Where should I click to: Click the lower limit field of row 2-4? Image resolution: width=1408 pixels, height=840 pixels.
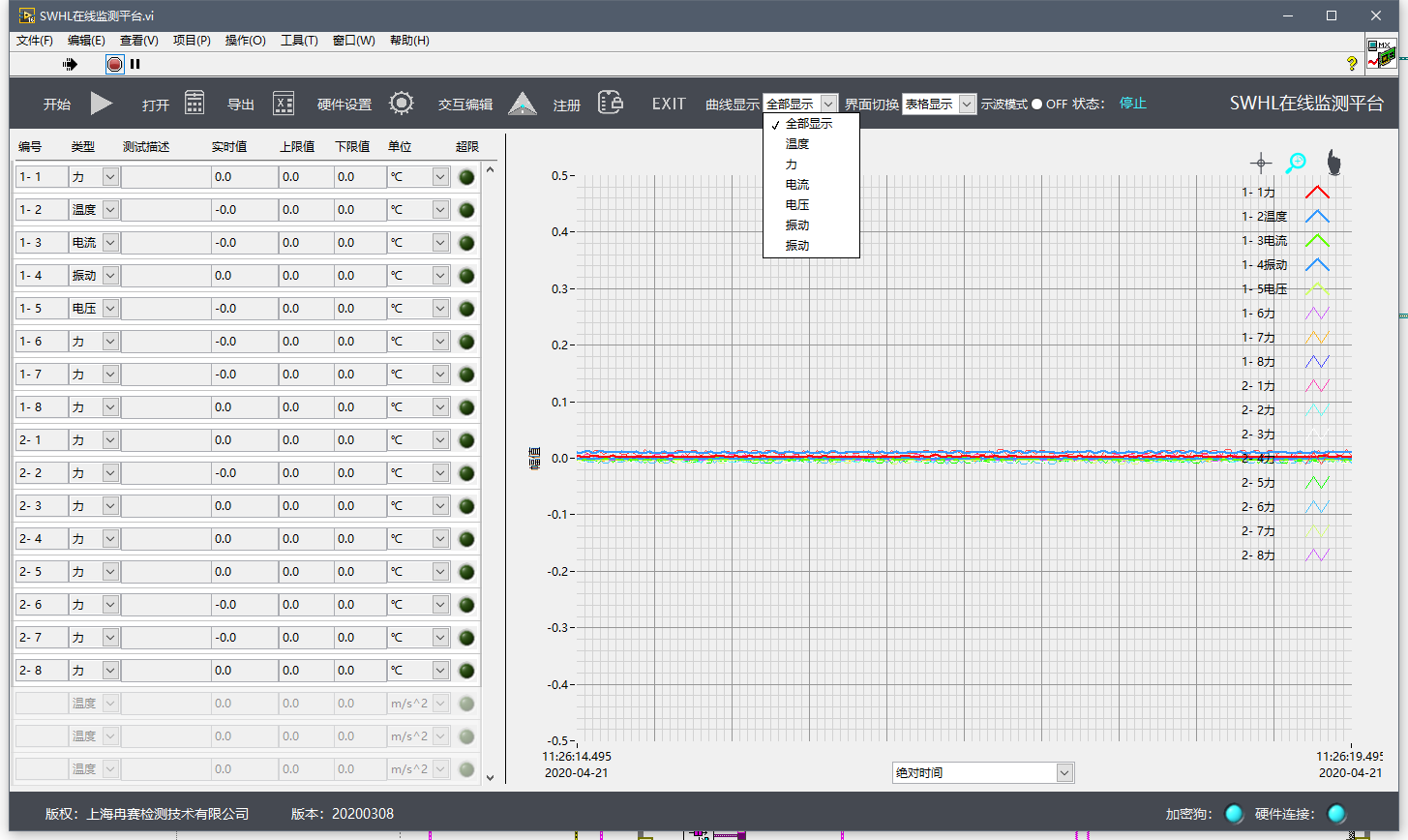tap(360, 539)
